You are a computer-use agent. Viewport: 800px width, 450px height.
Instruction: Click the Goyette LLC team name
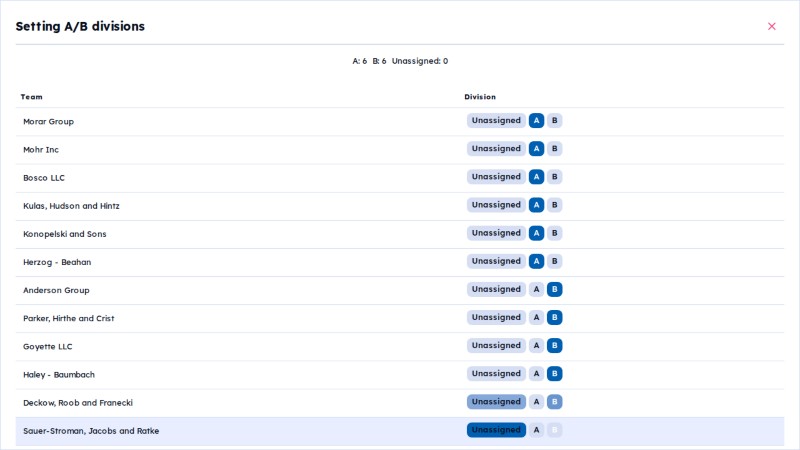pos(47,346)
